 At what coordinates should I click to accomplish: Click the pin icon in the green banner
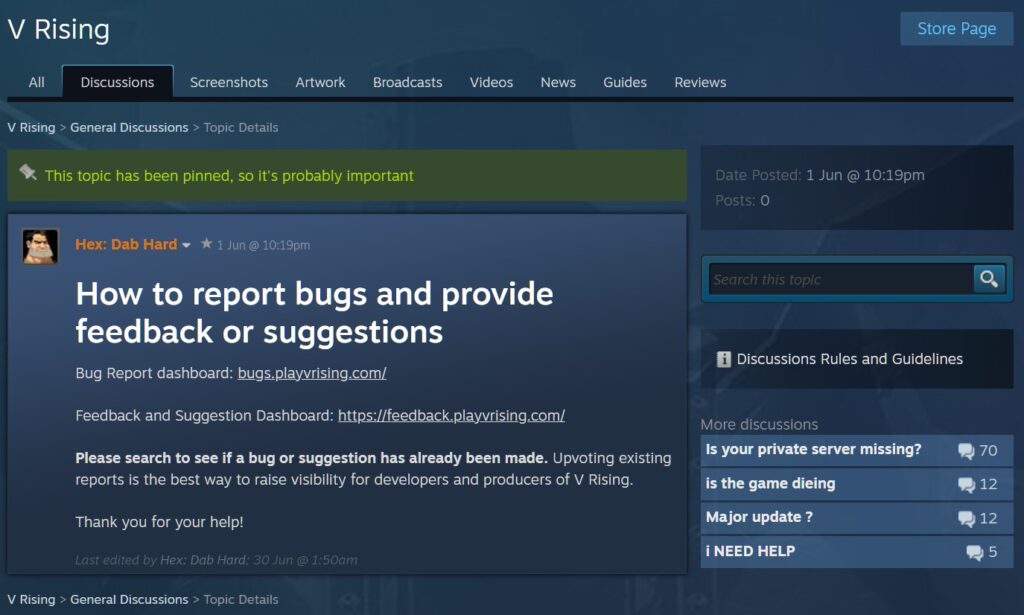[x=27, y=172]
